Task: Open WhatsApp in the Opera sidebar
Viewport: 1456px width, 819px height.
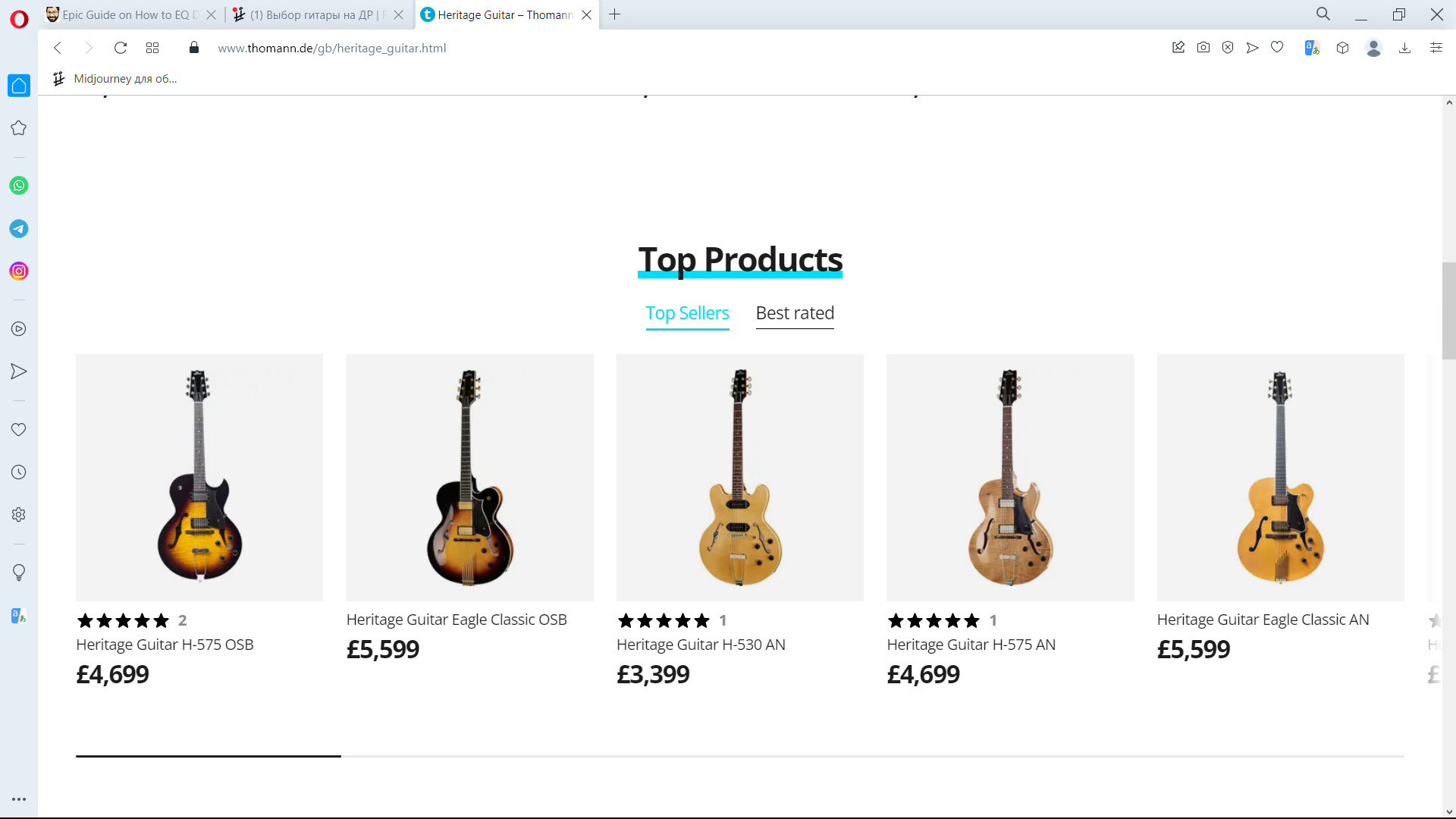Action: [x=19, y=186]
